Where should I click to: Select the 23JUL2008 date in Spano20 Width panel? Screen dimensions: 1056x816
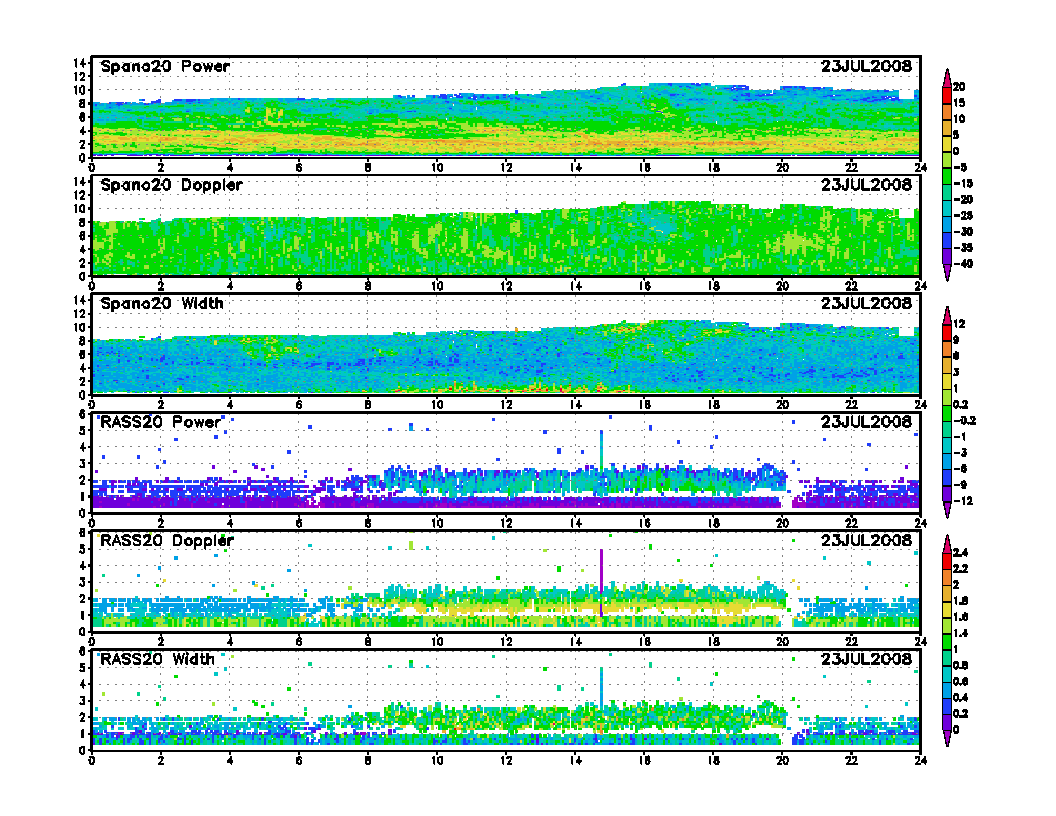866,303
